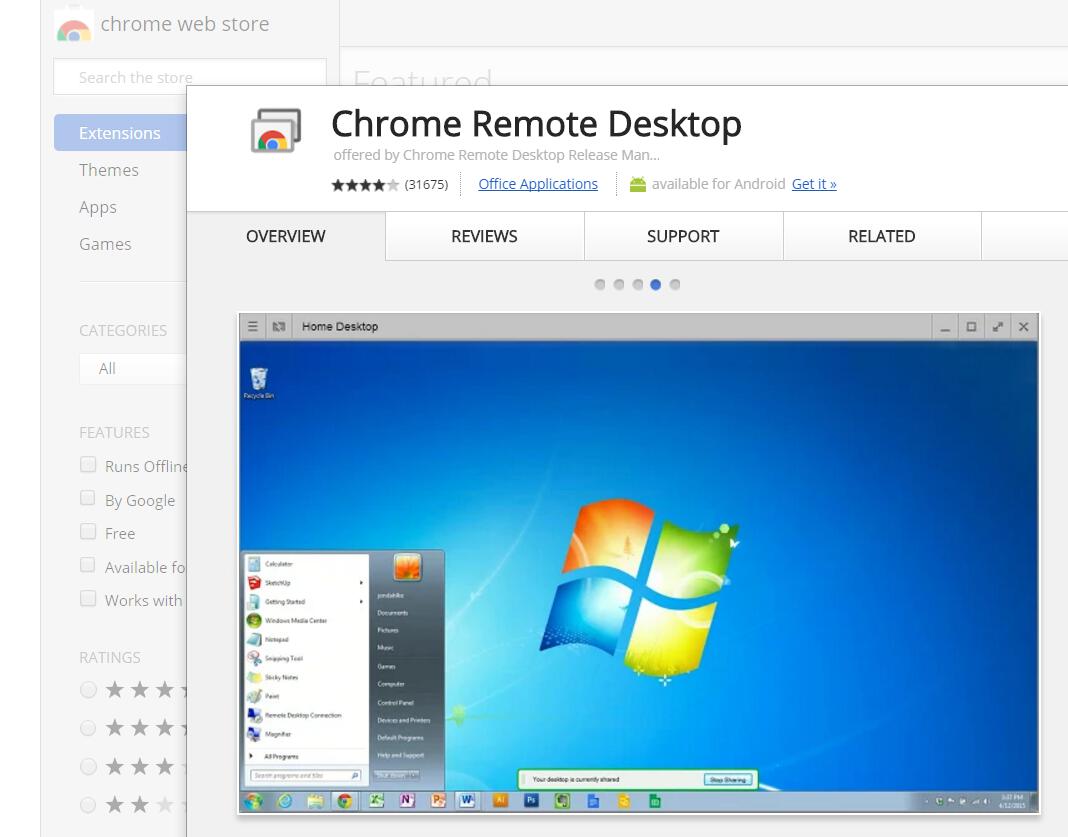Open Evernote from the taskbar
This screenshot has height=837, width=1068.
pos(562,801)
